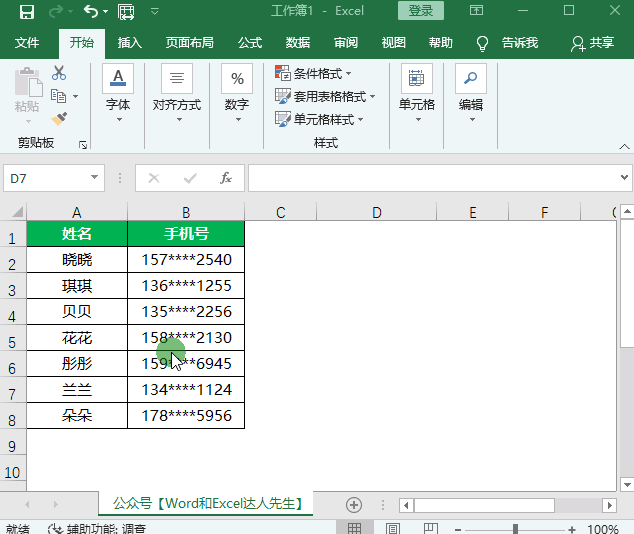Screen dimensions: 634x534
Task: Click the Save icon in title bar
Action: (27, 12)
